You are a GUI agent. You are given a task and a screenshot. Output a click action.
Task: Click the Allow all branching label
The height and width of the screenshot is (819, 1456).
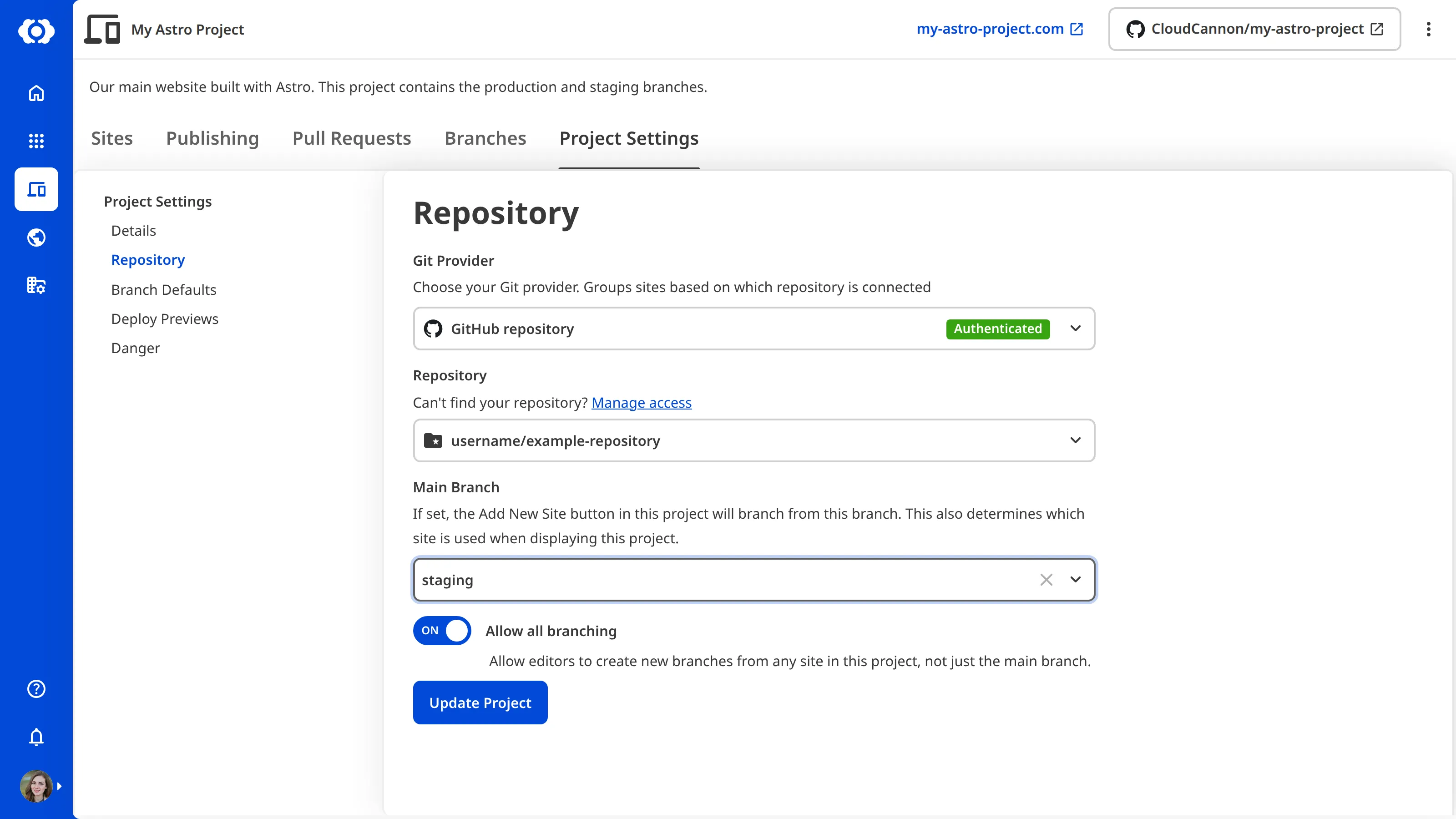pos(551,631)
